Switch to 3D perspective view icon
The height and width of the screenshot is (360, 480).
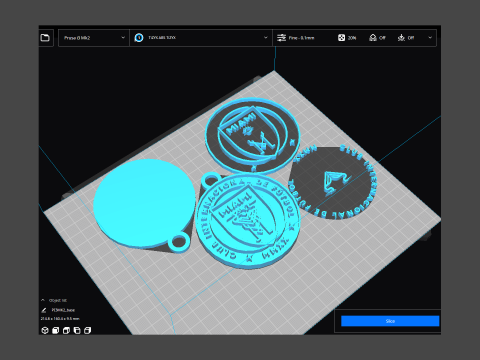pyautogui.click(x=45, y=330)
